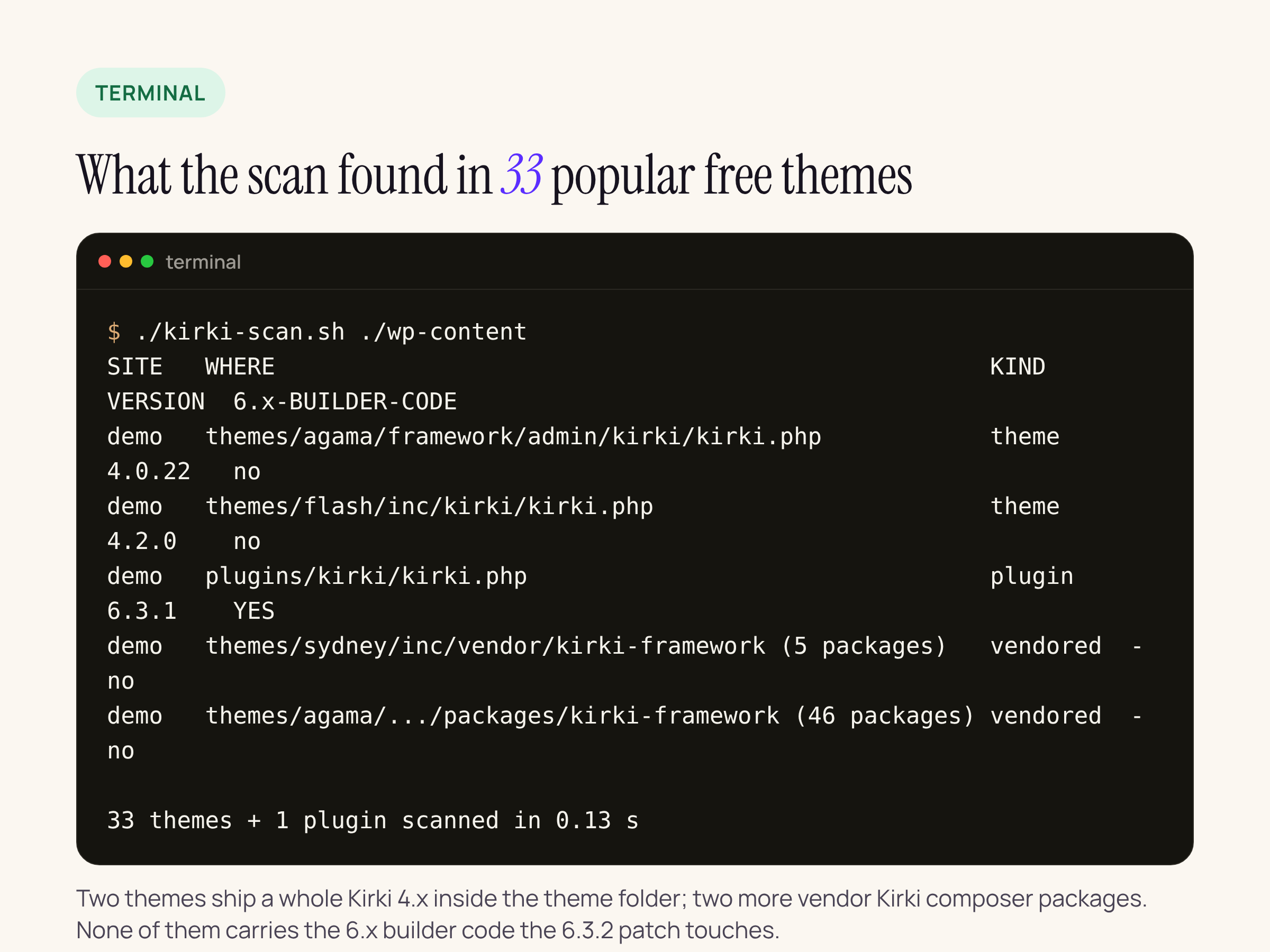Click the TERMINAL badge label
Screen dimensions: 1270x952
[x=150, y=93]
